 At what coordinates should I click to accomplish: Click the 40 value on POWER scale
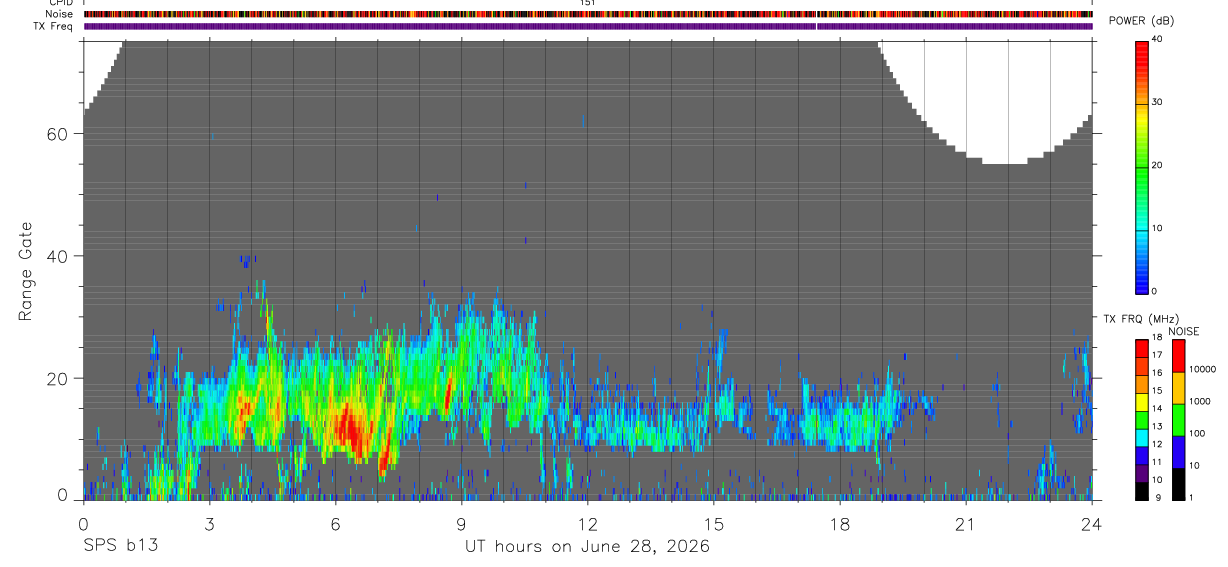tap(1157, 38)
